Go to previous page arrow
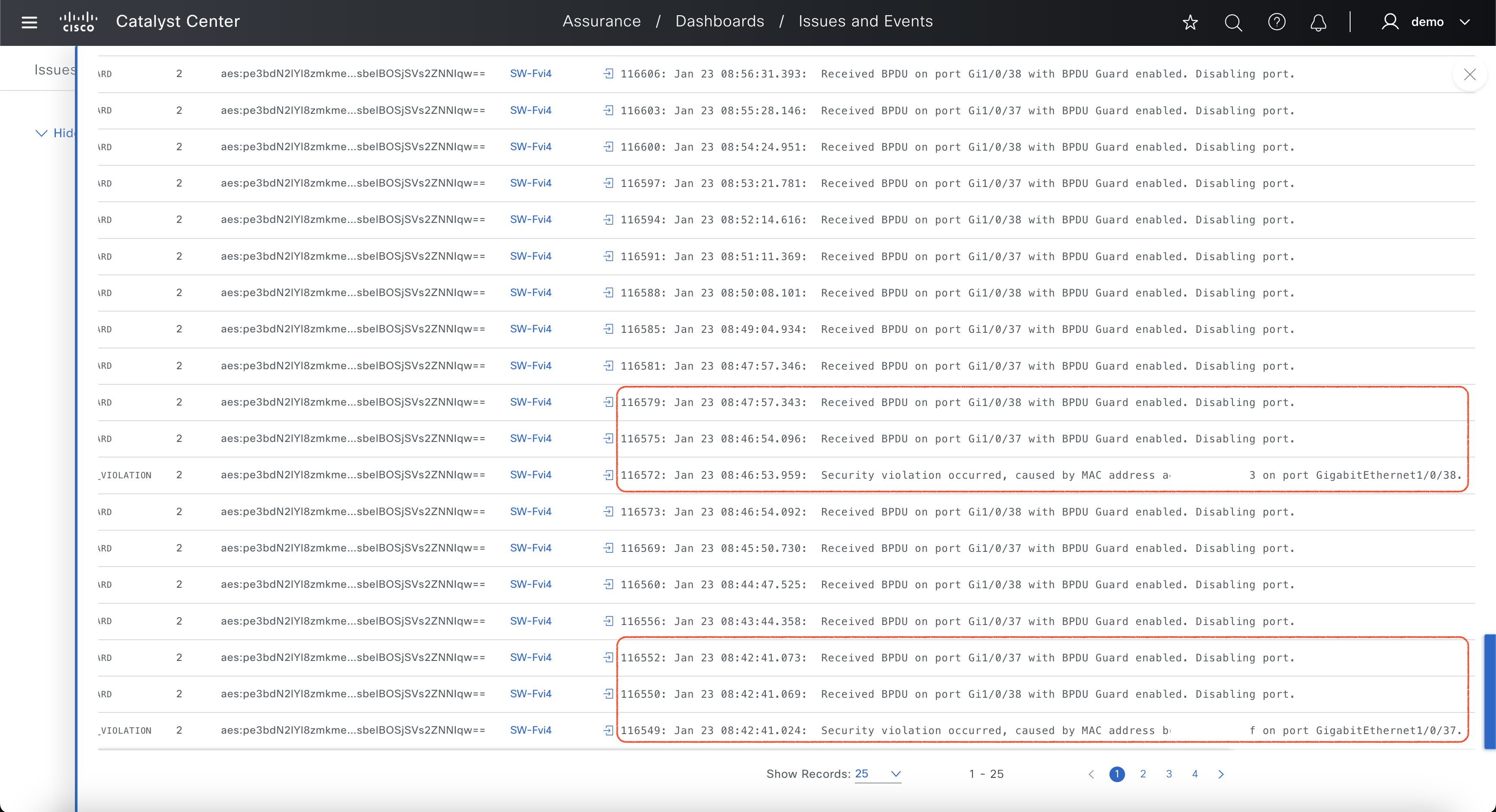Image resolution: width=1496 pixels, height=812 pixels. point(1091,774)
